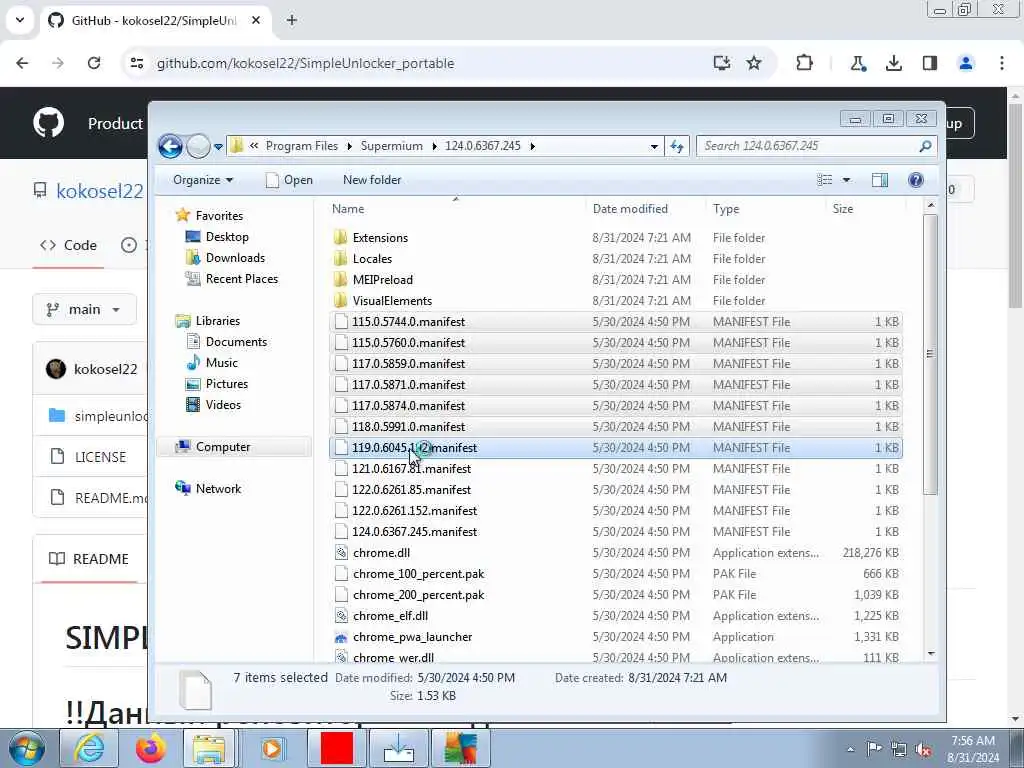Select the Extensions folder
The image size is (1024, 768).
coord(616,238)
